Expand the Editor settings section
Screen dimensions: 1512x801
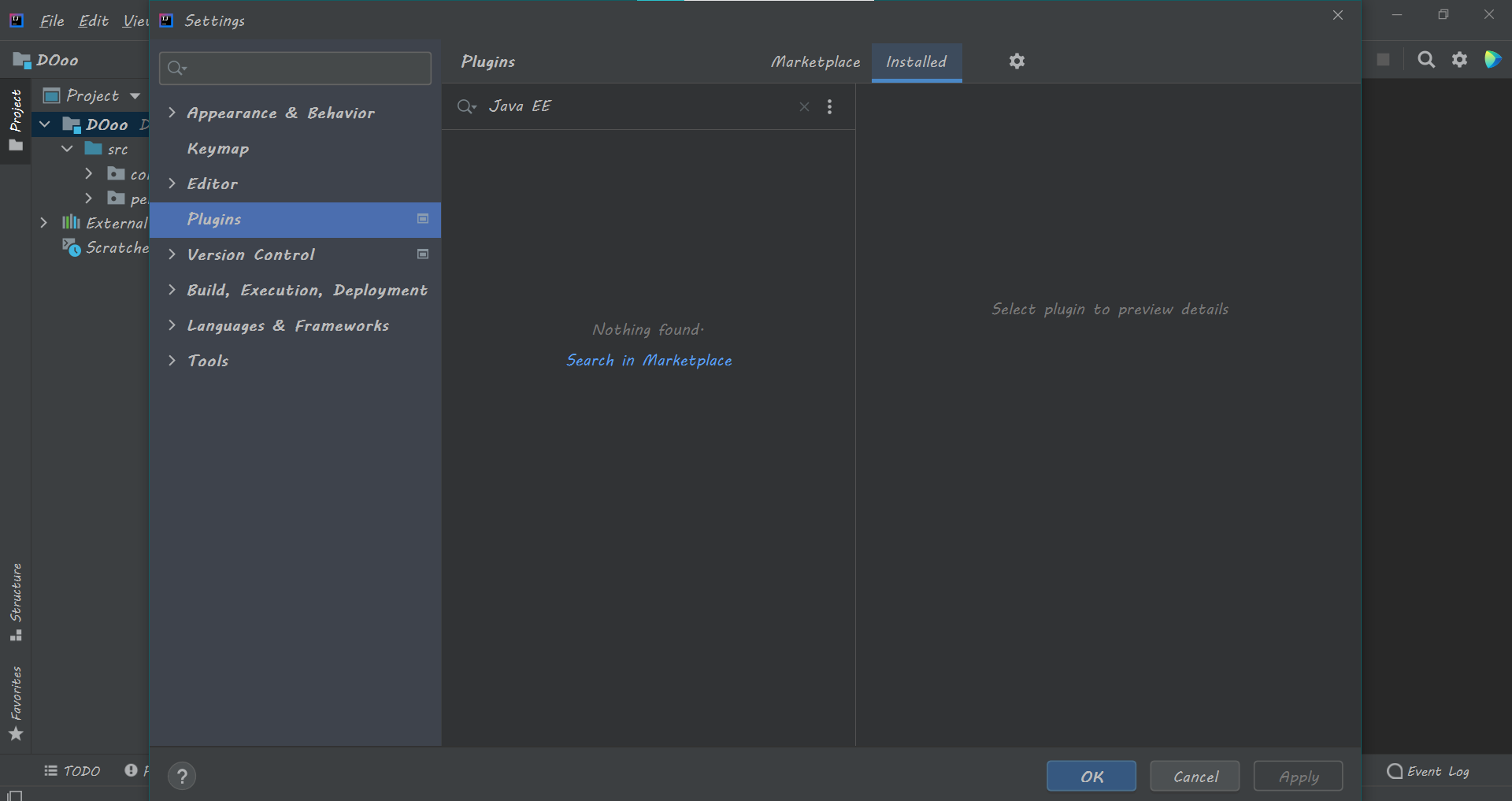coord(172,184)
